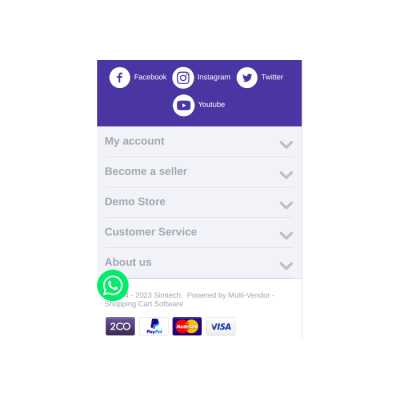
Task: Open the Twitter bird icon
Action: point(247,78)
